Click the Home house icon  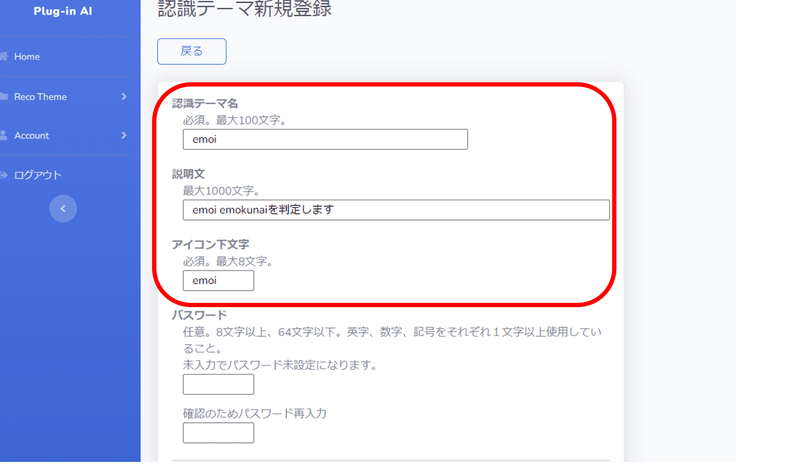[4, 56]
